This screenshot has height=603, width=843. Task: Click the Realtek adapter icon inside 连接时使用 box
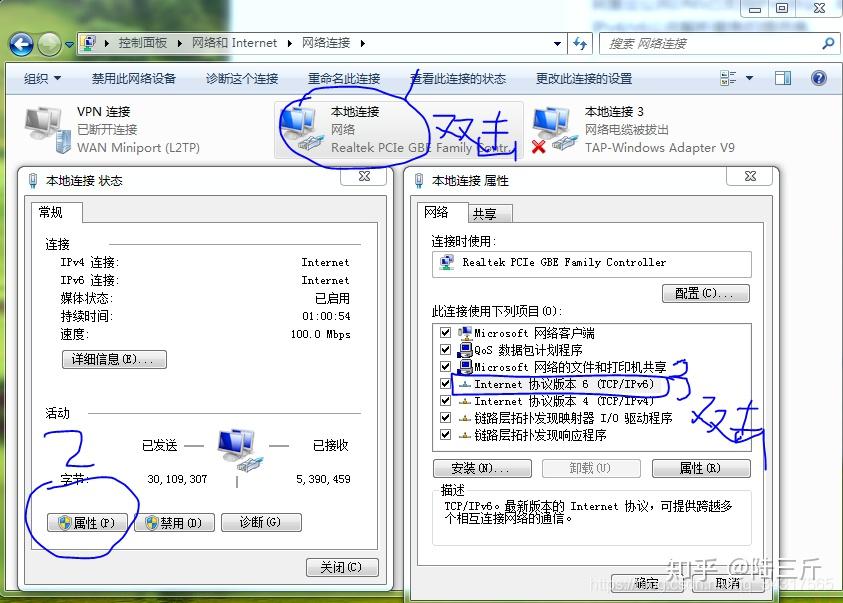(x=441, y=263)
